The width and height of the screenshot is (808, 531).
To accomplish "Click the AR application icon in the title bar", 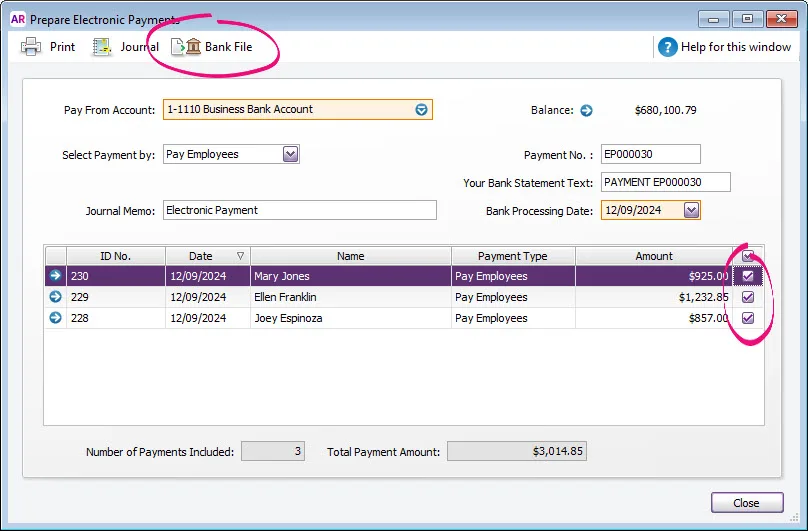I will 18,19.
